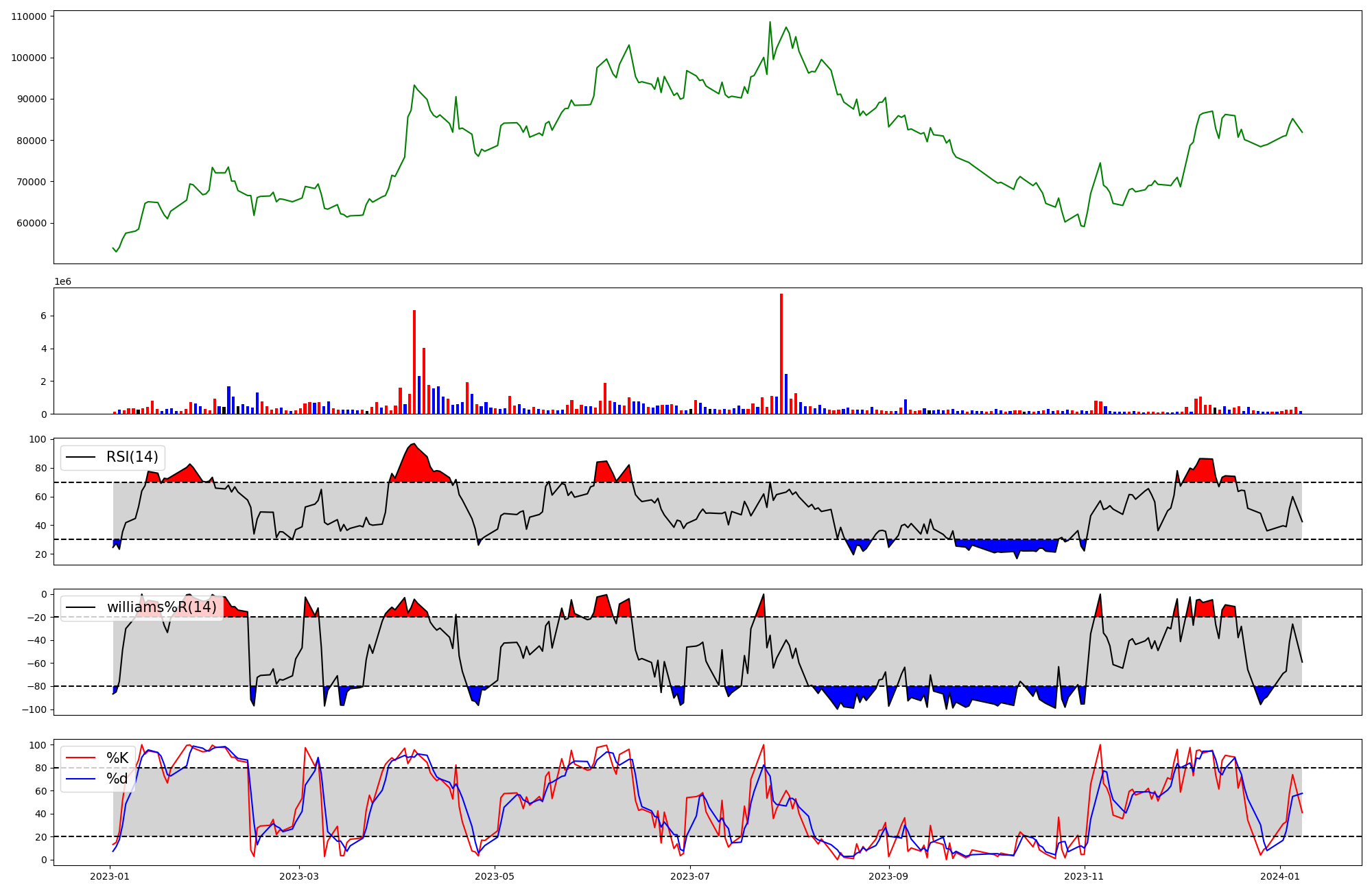This screenshot has width=1372, height=892.
Task: Click the 2023-01 date tick label
Action: coord(110,876)
